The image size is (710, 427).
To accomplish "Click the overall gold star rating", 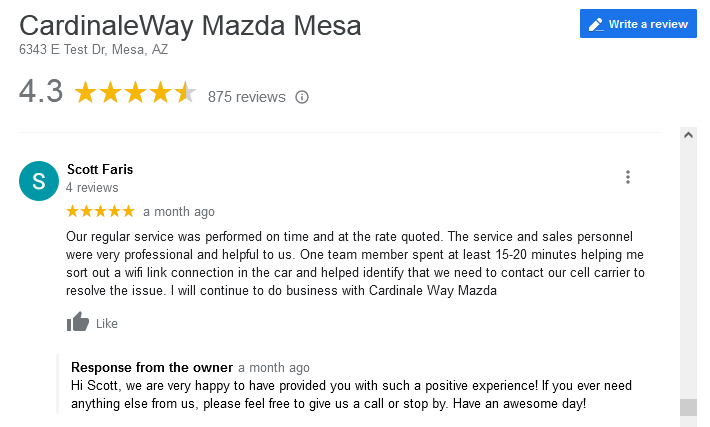I will pos(135,94).
